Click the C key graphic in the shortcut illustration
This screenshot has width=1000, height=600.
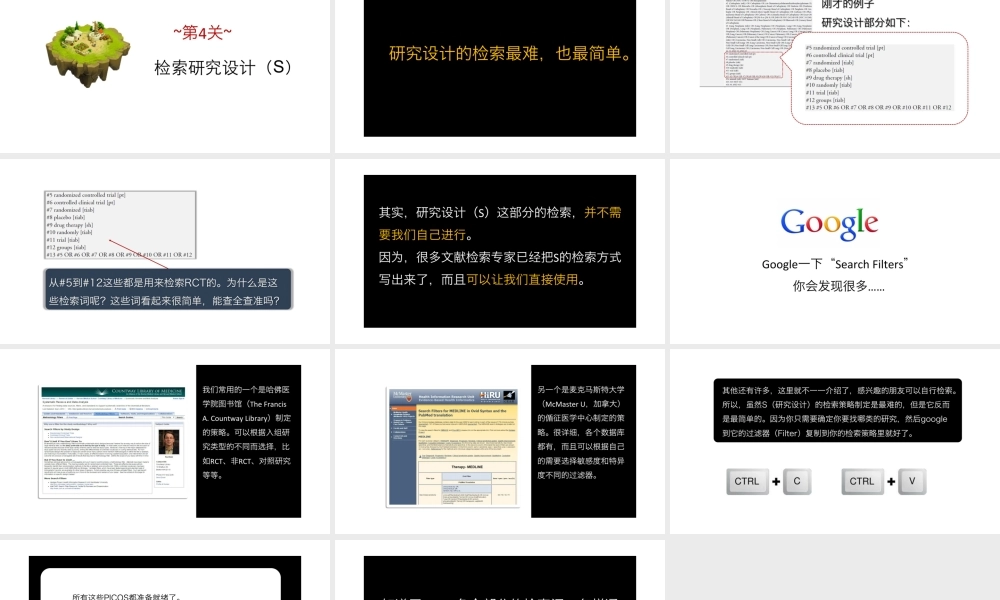797,481
